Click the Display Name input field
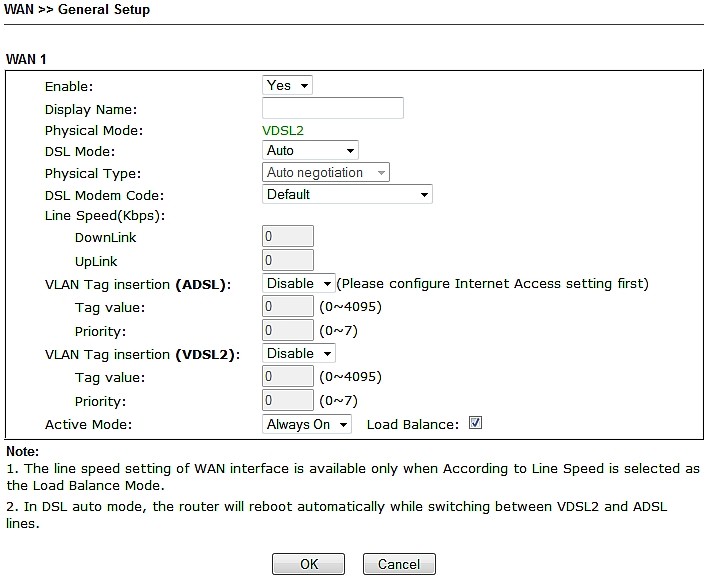This screenshot has width=708, height=583. point(333,108)
